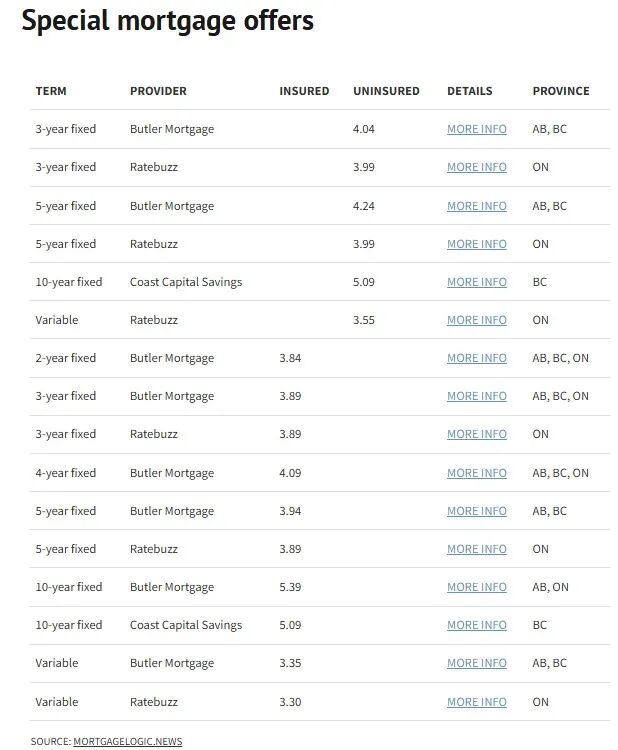Click MORE INFO for Butler Mortgage 10-year 5.39
This screenshot has height=750, width=618.
tap(476, 587)
